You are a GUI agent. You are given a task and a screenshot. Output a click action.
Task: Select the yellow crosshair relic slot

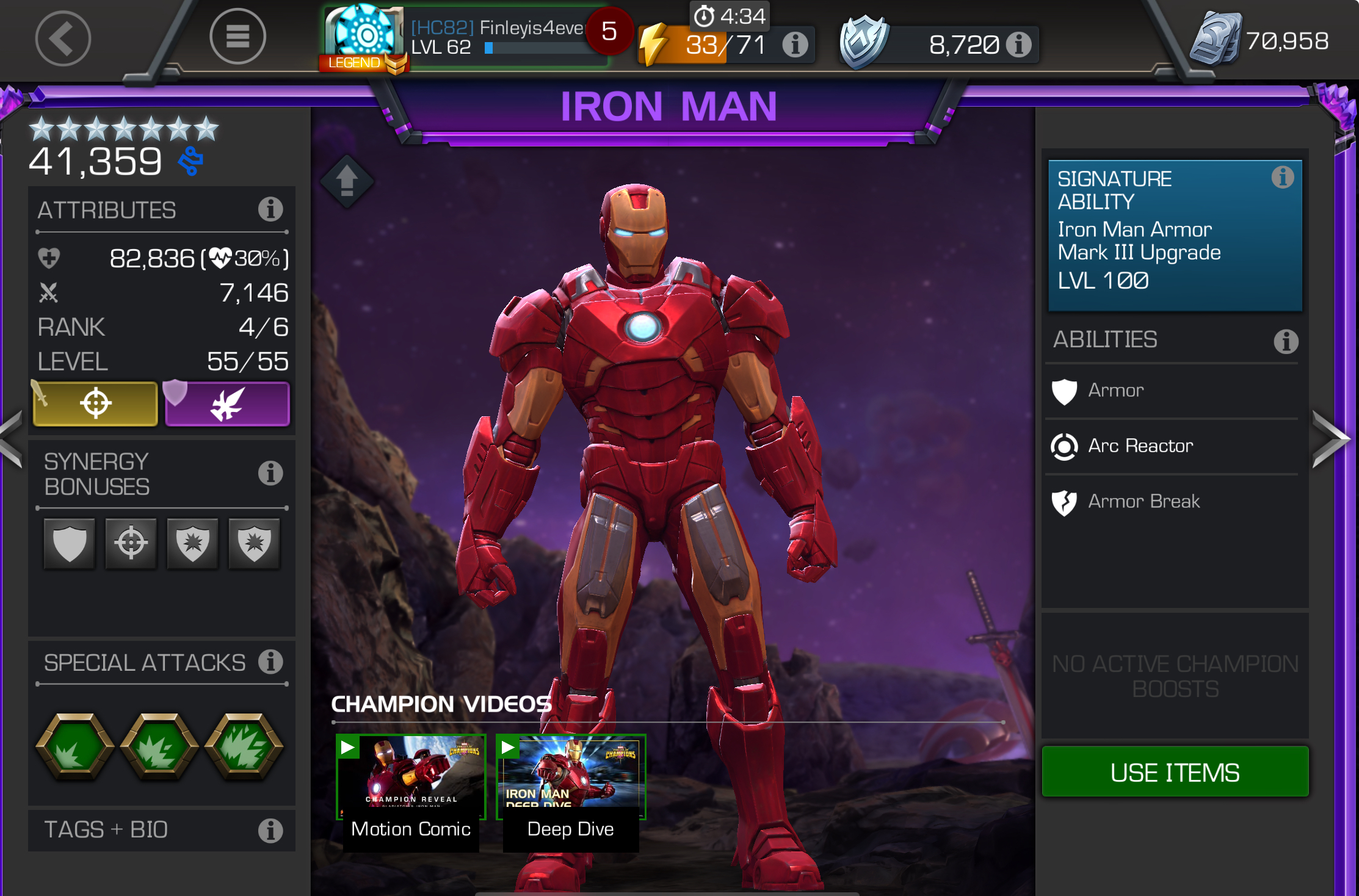point(95,403)
